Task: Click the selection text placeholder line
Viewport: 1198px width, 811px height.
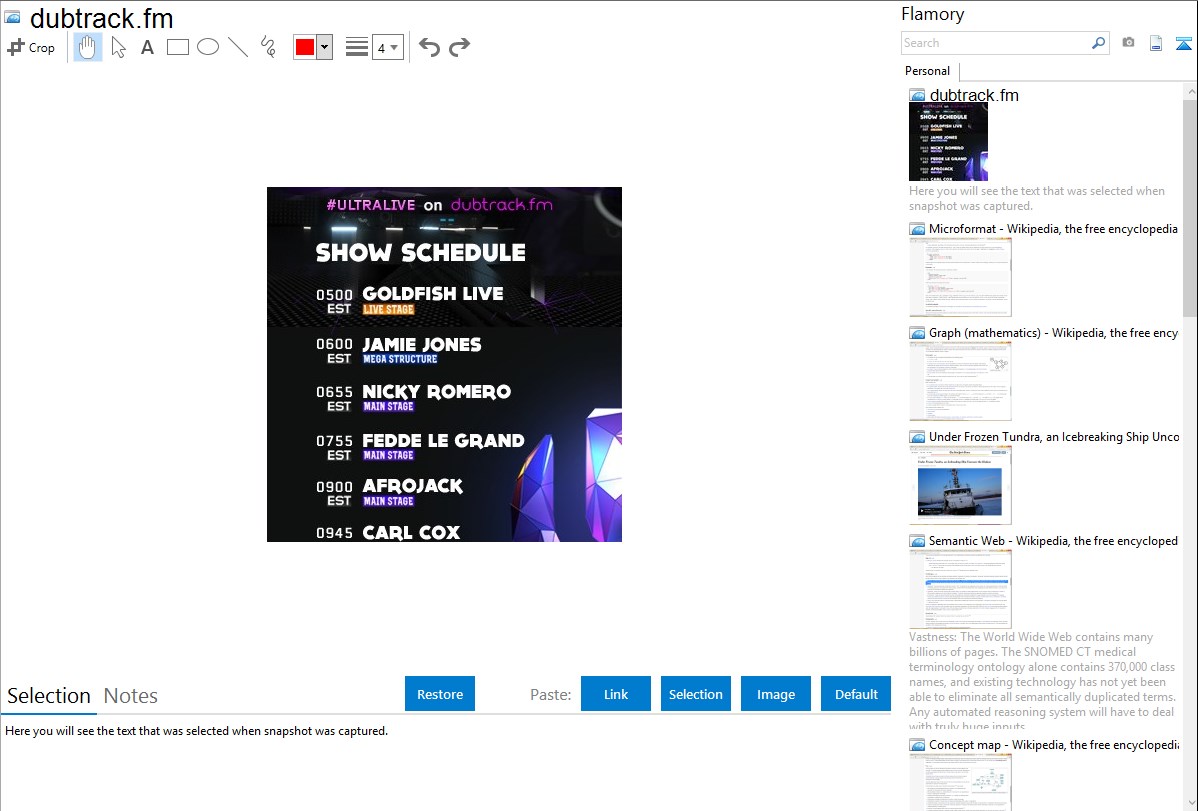Action: tap(196, 731)
